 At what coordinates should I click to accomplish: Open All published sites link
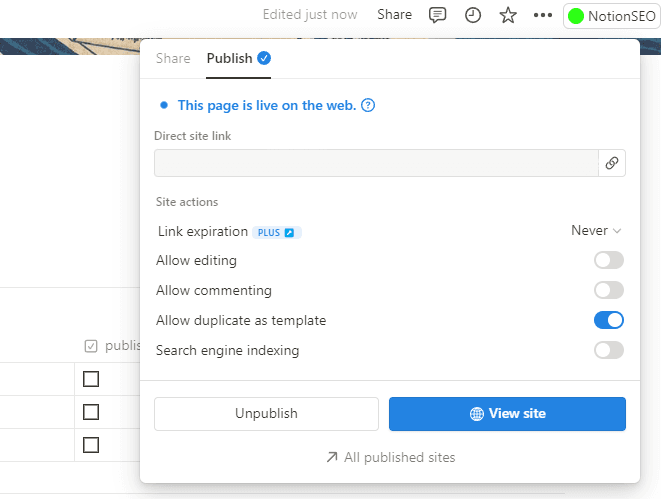390,457
